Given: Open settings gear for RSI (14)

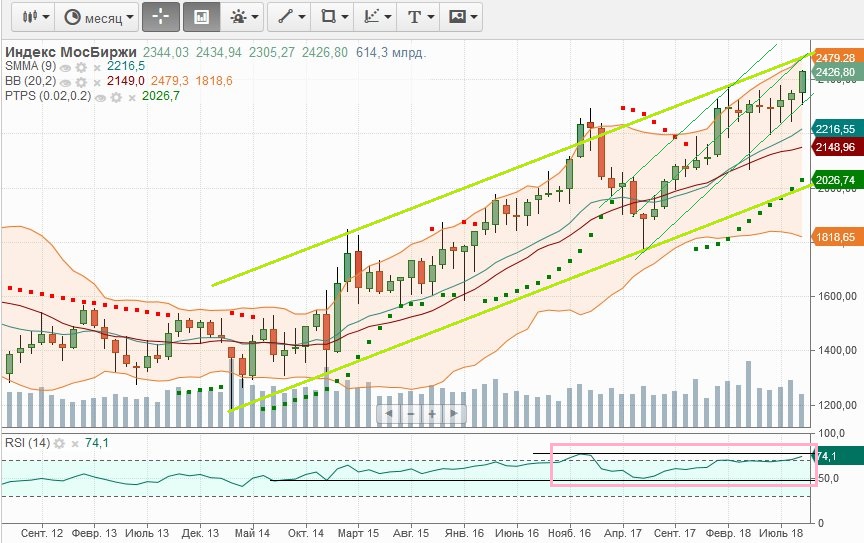Looking at the screenshot, I should pos(59,443).
